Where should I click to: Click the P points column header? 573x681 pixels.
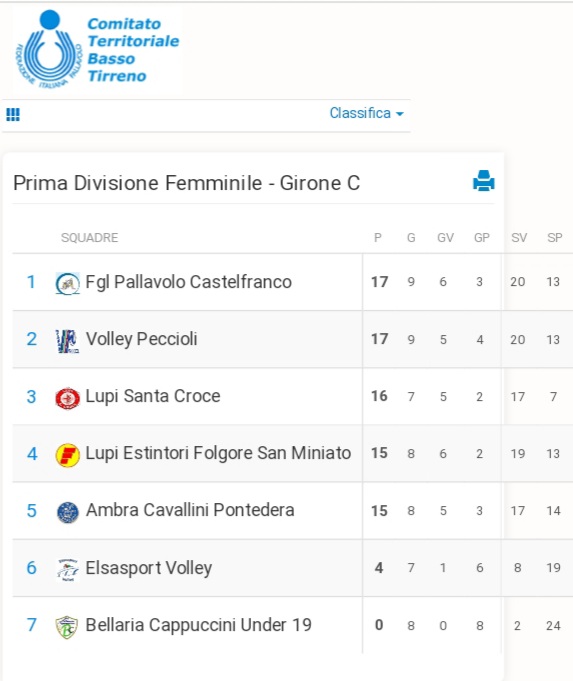[x=378, y=238]
